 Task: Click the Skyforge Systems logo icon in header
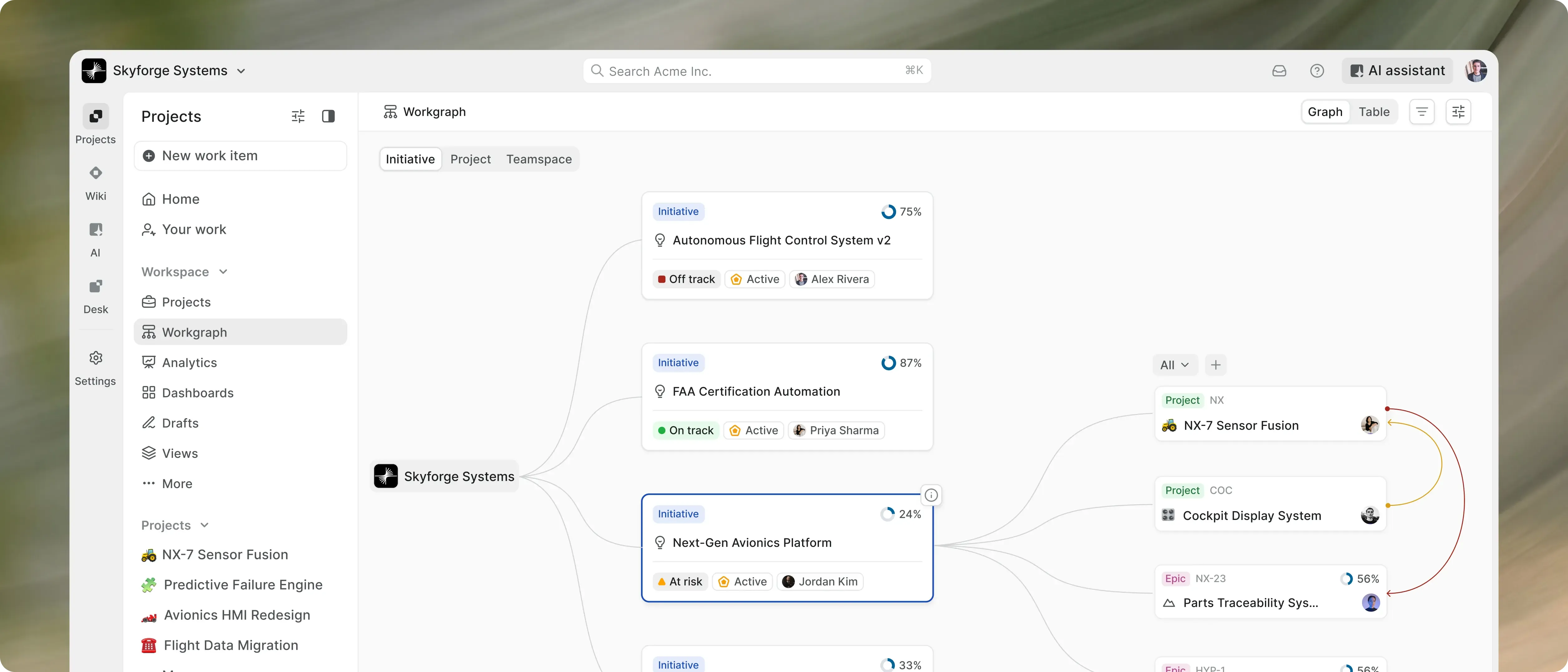pos(94,71)
